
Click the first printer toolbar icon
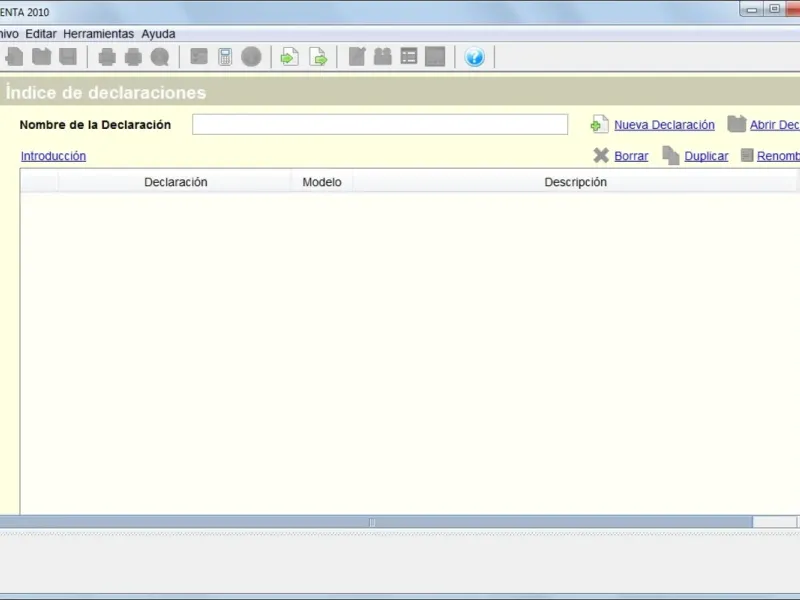[107, 57]
